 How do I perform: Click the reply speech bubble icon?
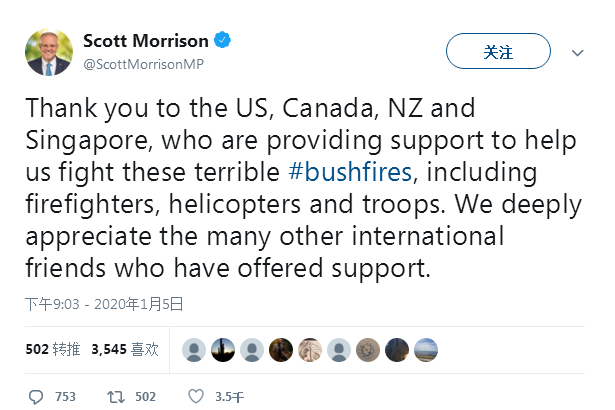[36, 396]
